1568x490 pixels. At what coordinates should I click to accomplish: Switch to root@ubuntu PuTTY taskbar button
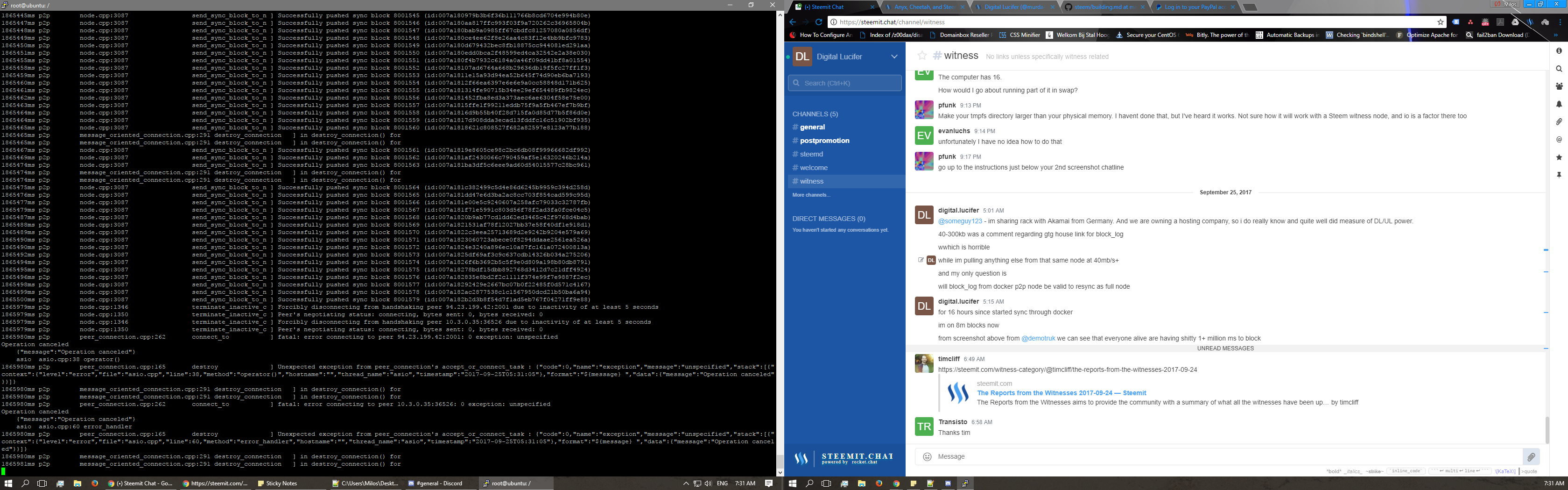[515, 483]
